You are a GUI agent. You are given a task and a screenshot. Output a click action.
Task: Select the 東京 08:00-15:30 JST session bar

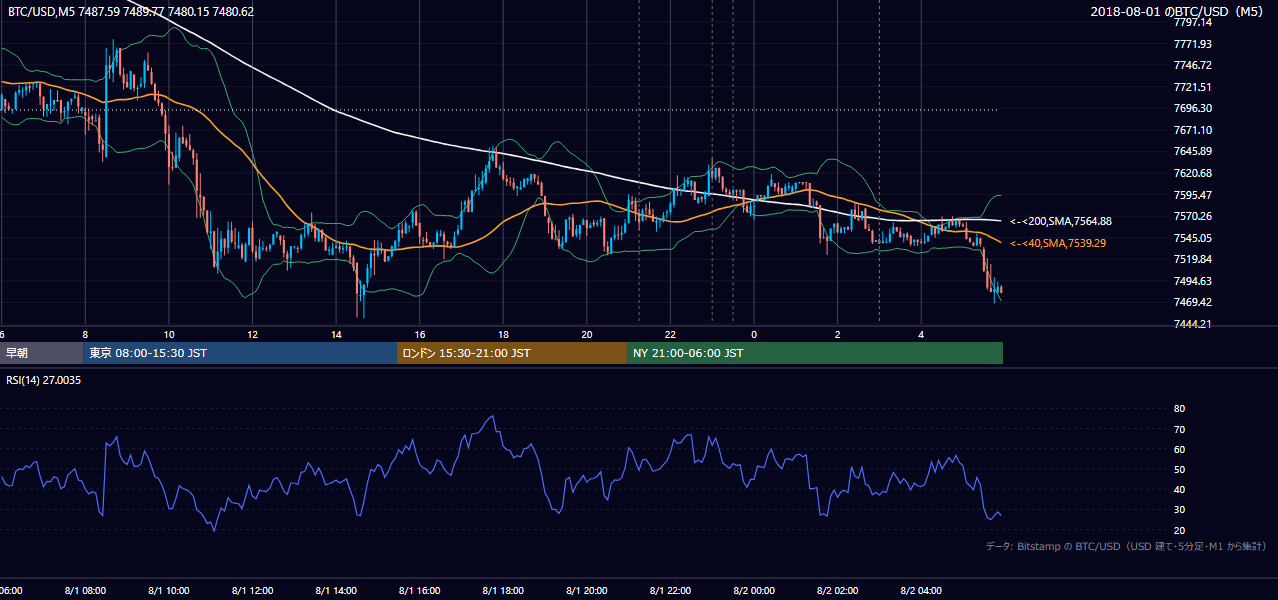tap(240, 353)
